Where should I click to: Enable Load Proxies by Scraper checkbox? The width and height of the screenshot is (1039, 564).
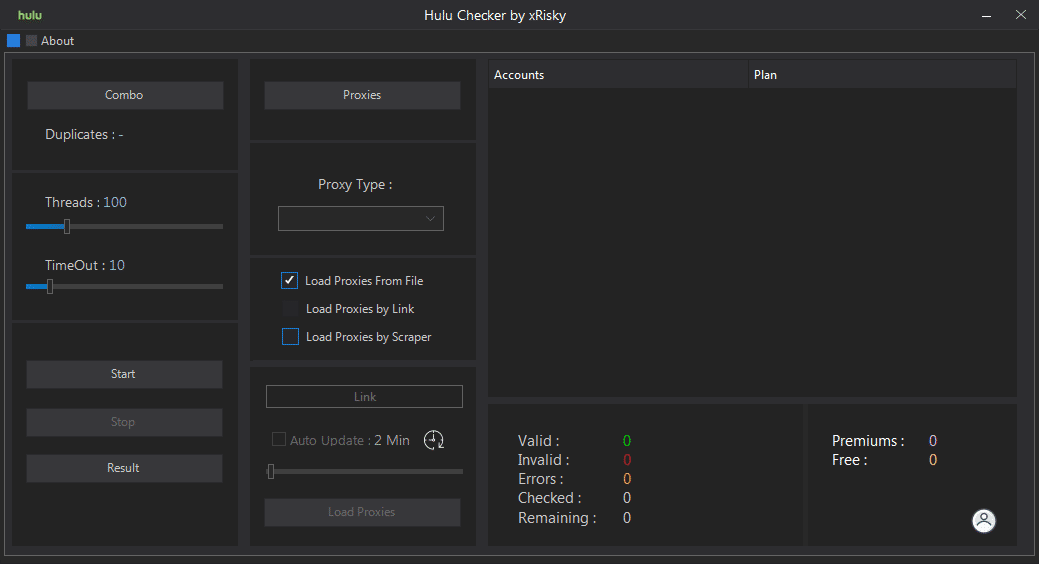pyautogui.click(x=290, y=337)
